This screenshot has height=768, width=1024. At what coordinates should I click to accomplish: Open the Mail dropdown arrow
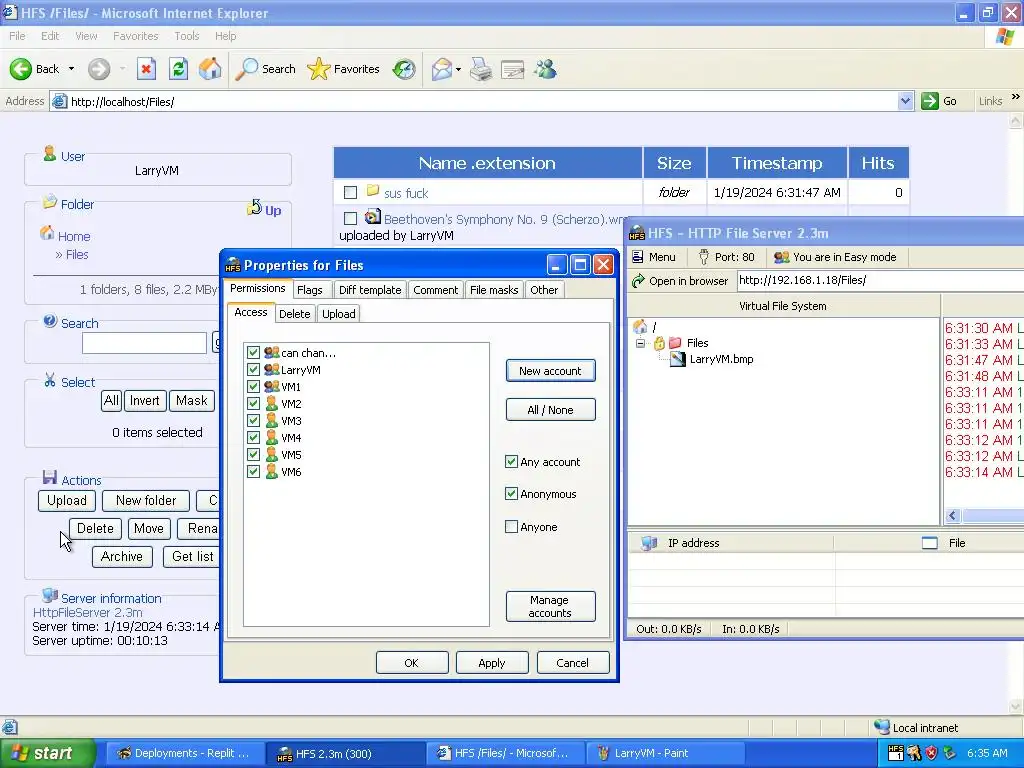(458, 69)
